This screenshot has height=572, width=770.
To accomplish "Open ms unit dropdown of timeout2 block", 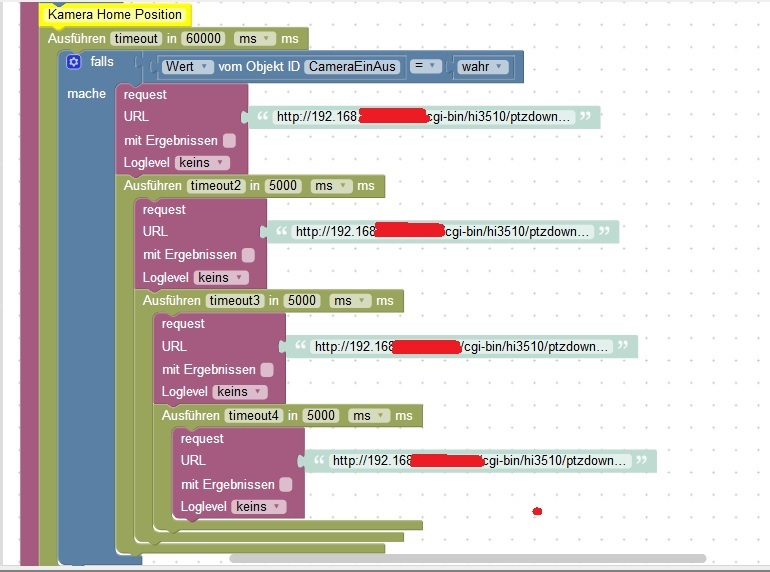I will point(331,186).
